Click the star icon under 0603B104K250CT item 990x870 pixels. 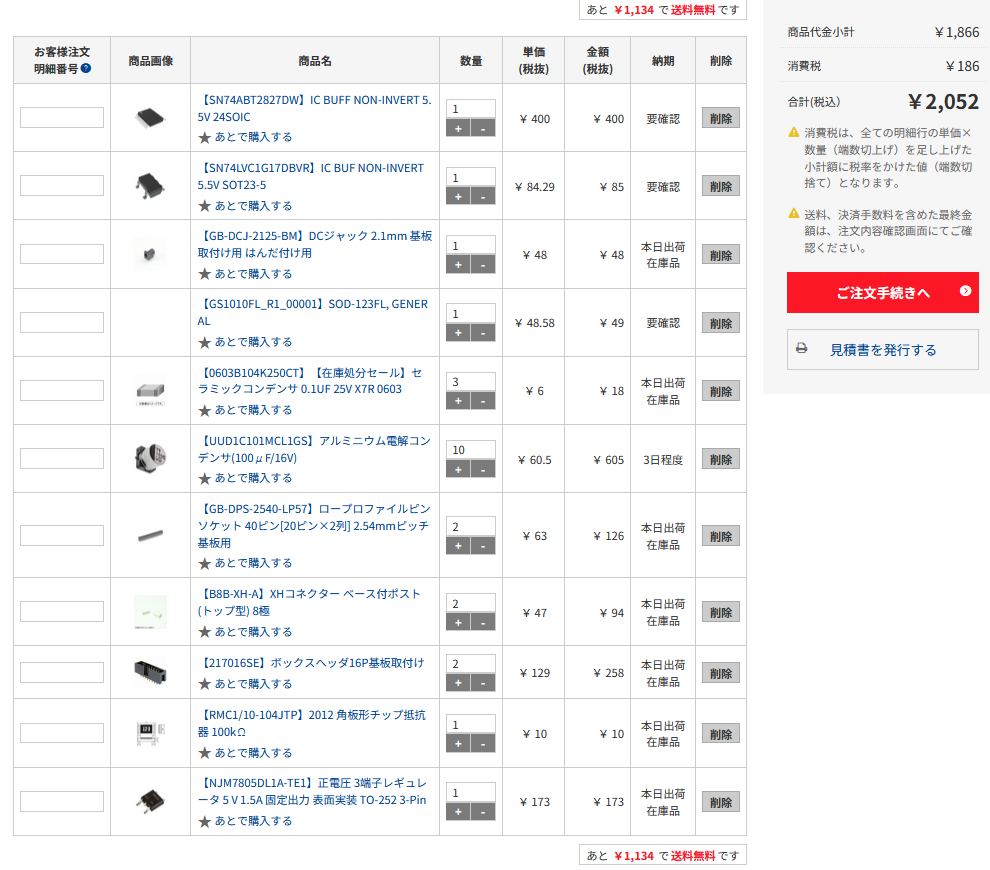204,410
